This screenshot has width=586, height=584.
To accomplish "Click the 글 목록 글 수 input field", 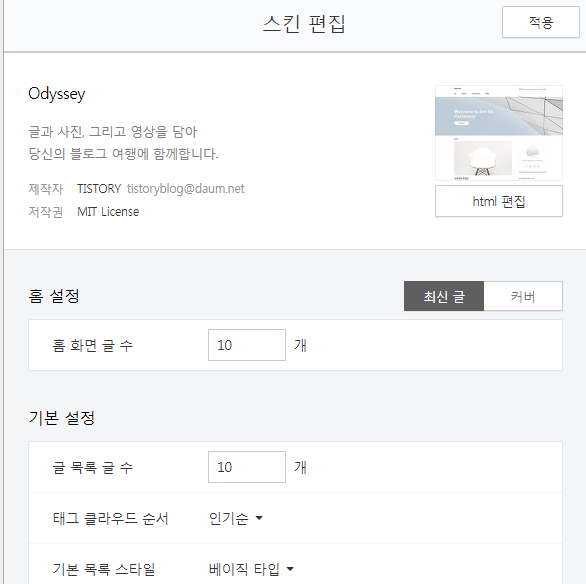I will click(x=247, y=467).
